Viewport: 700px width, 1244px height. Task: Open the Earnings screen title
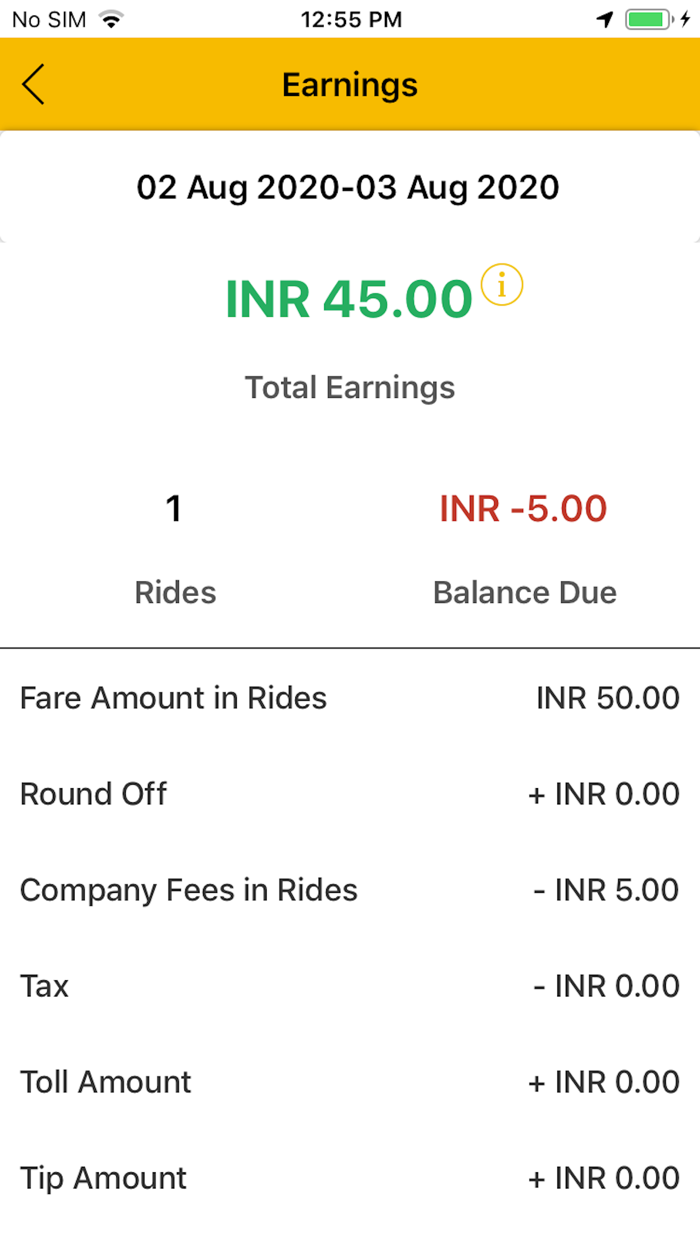click(x=349, y=85)
